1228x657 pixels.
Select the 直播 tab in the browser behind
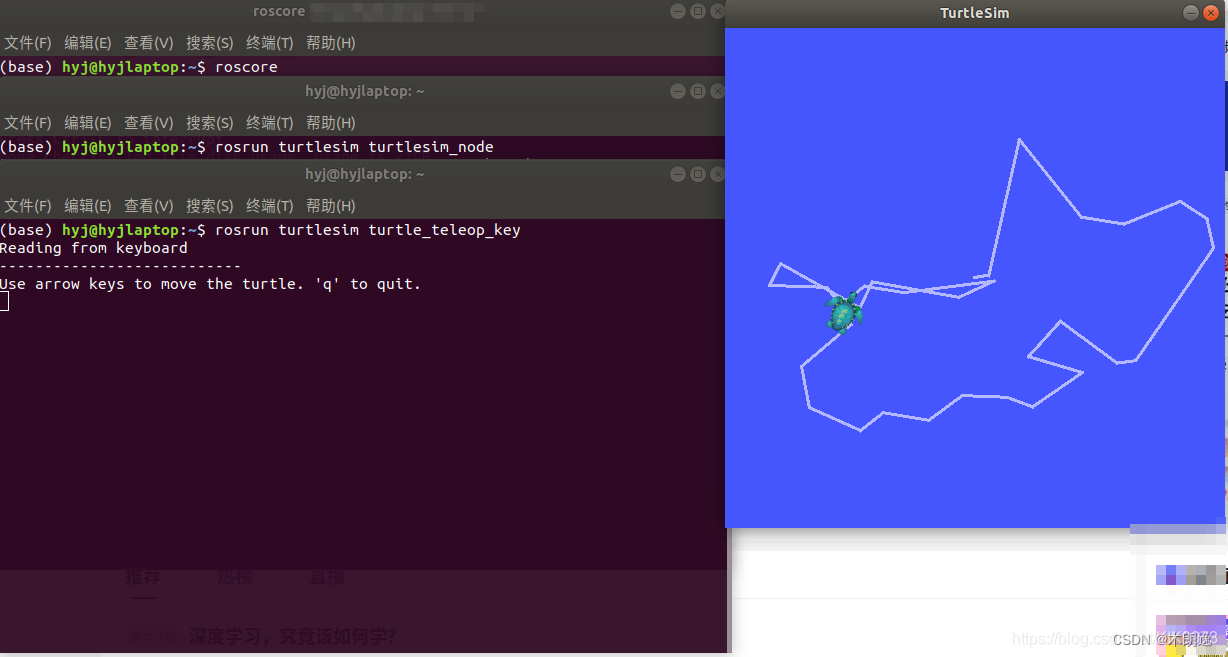[327, 578]
